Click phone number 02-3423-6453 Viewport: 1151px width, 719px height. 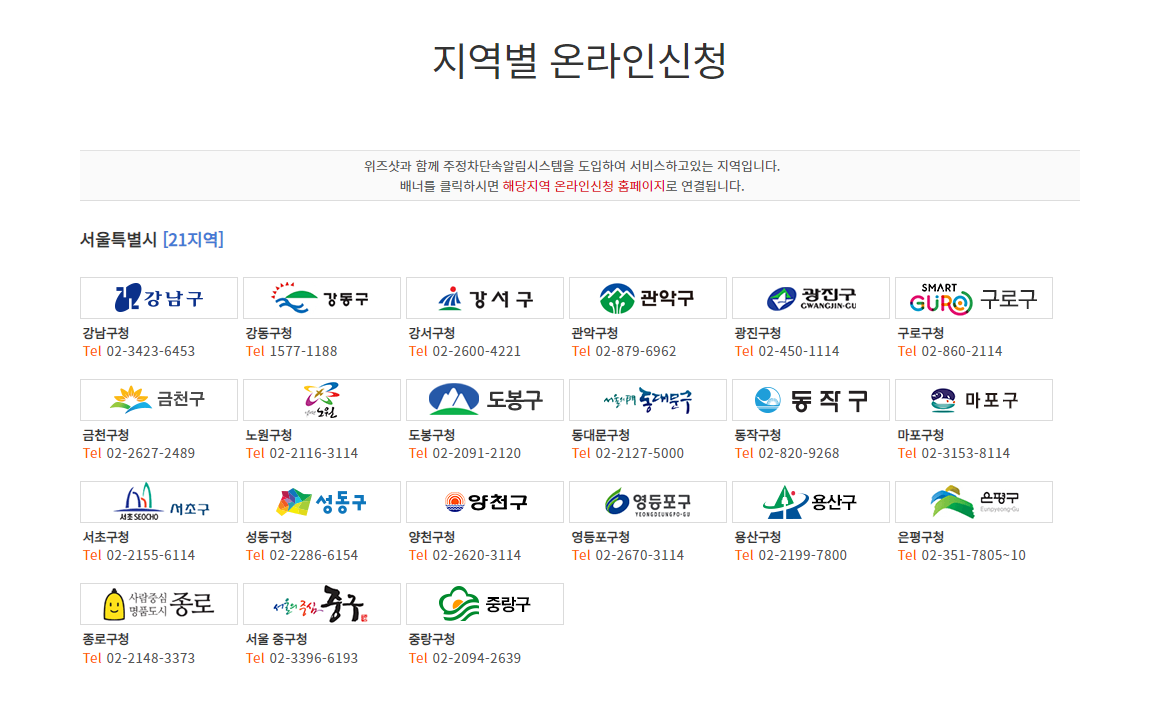pos(150,352)
